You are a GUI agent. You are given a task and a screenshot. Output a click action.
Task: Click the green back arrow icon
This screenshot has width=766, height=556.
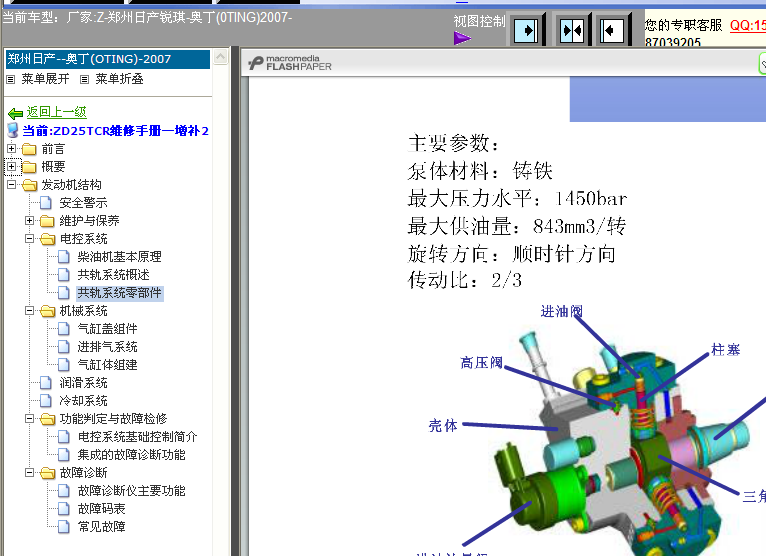point(16,114)
